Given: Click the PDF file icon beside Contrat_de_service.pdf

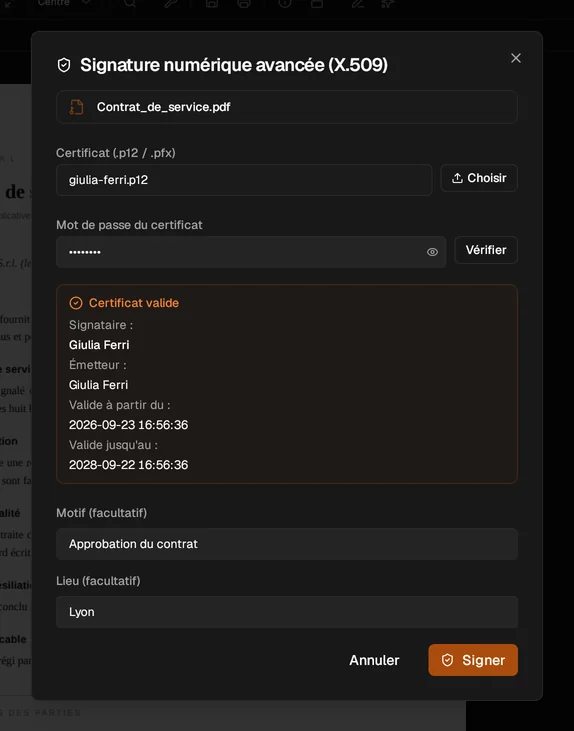Looking at the screenshot, I should 76,107.
